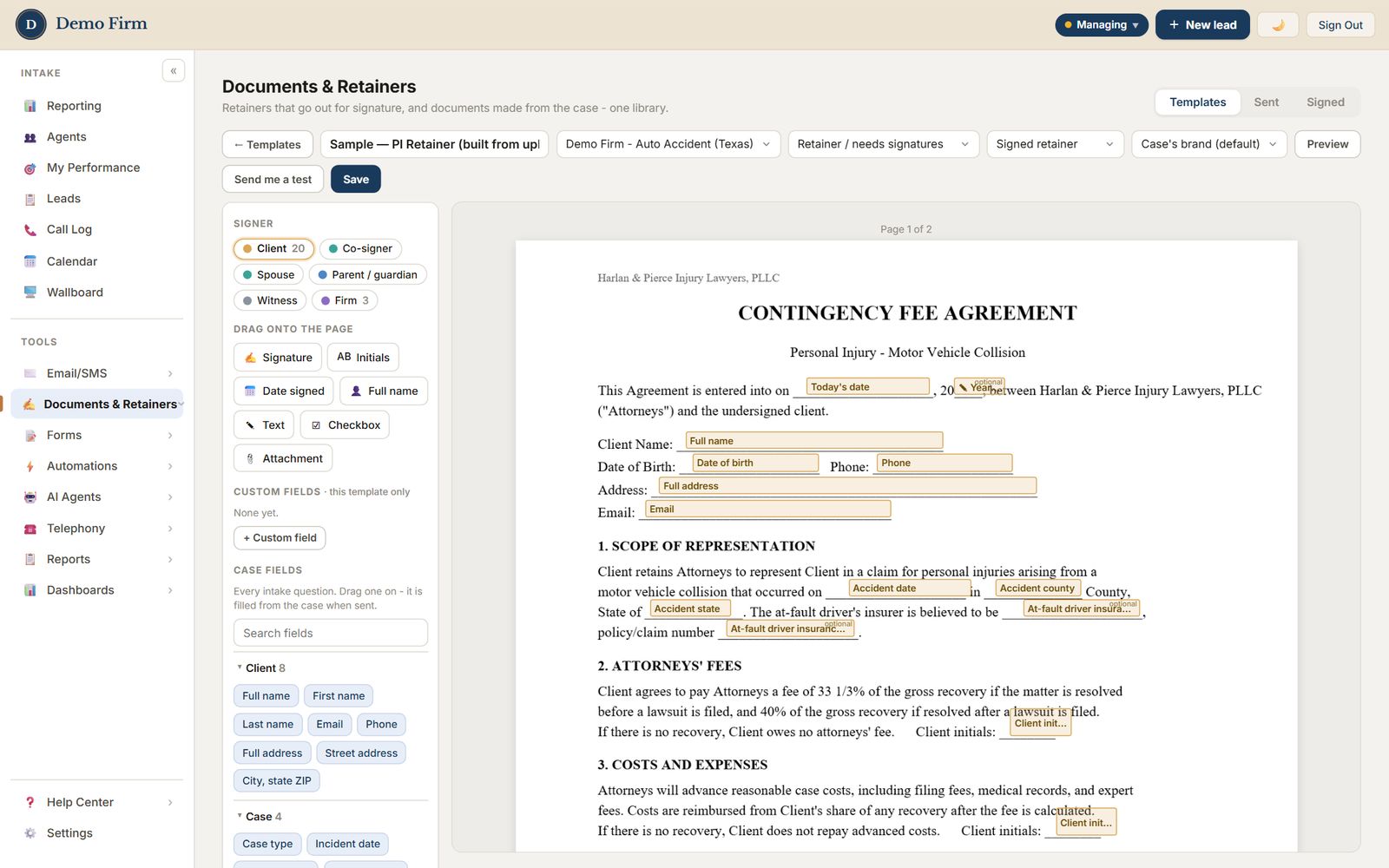Screen dimensions: 1389x868
Task: Switch to the Sent tab
Action: click(x=1266, y=102)
